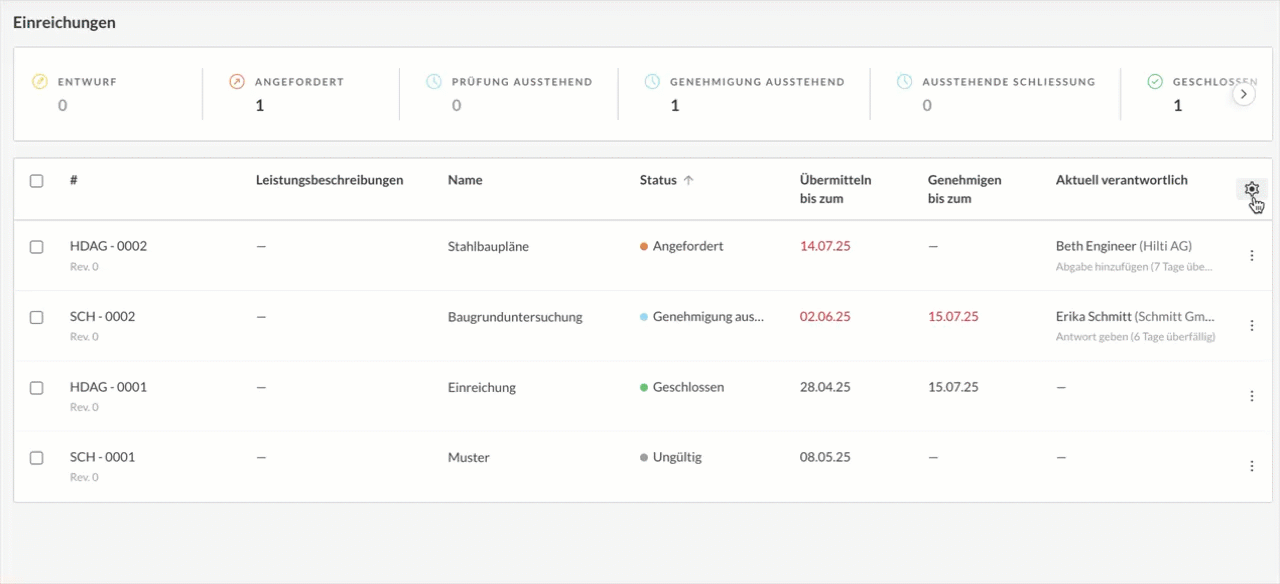
Task: Click the name Baugrunduntersuchung
Action: tap(515, 317)
